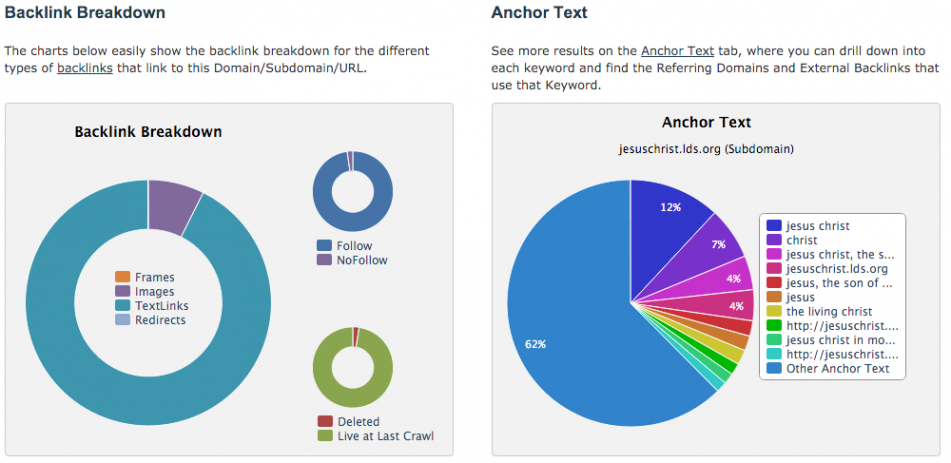Click the Frames orange legend swatch
This screenshot has height=463, width=951.
123,277
